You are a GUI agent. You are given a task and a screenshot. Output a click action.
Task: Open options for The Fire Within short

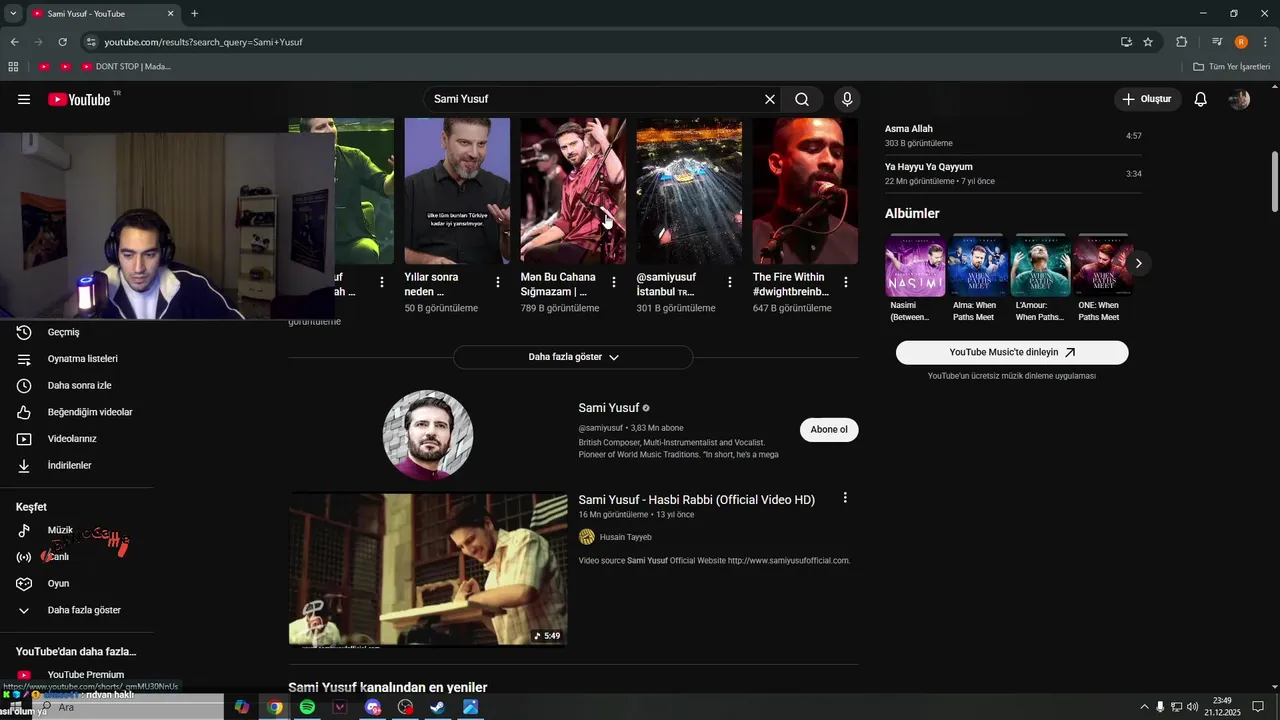coord(846,283)
